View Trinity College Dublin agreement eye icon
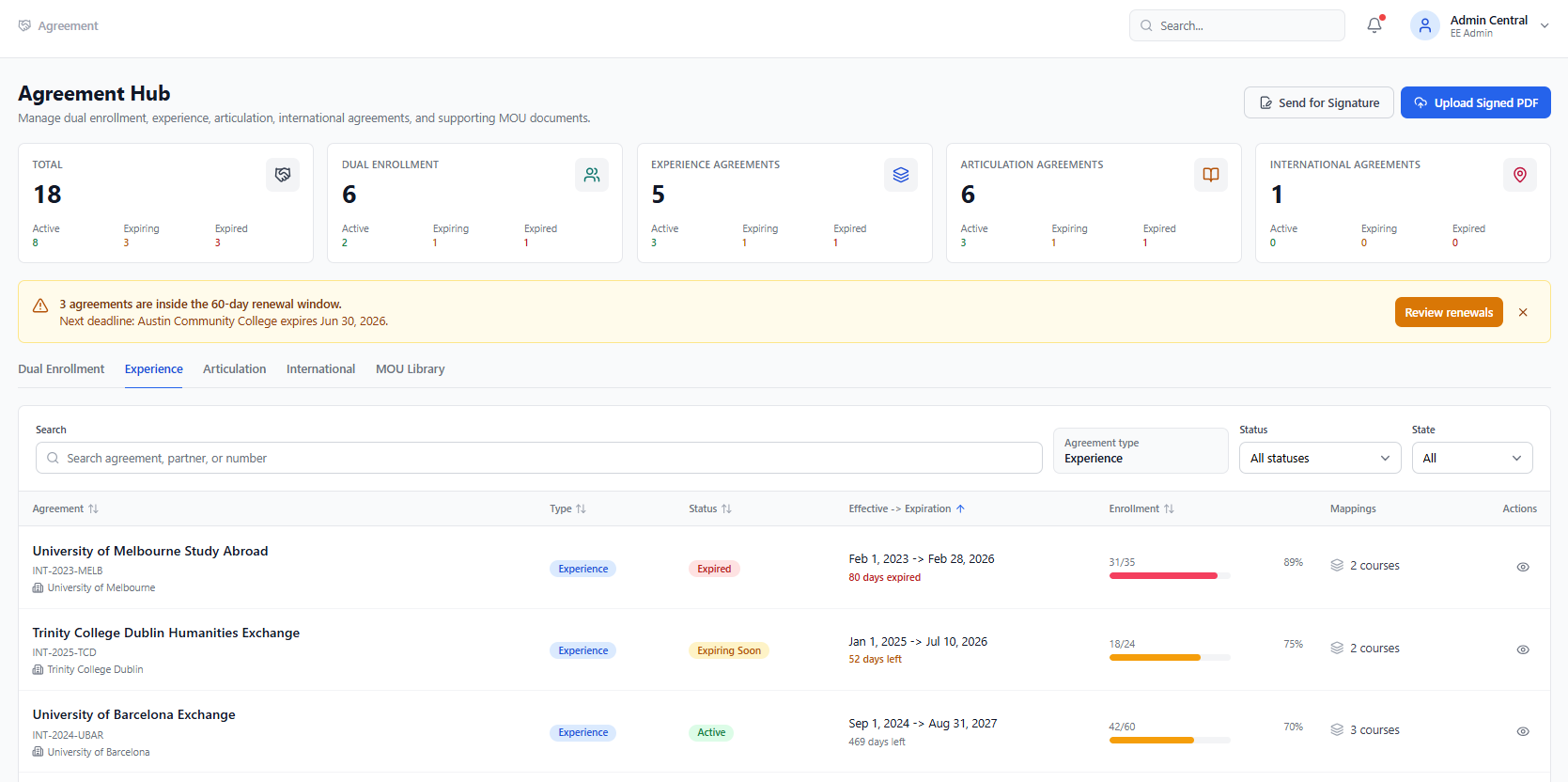The width and height of the screenshot is (1568, 782). 1523,649
